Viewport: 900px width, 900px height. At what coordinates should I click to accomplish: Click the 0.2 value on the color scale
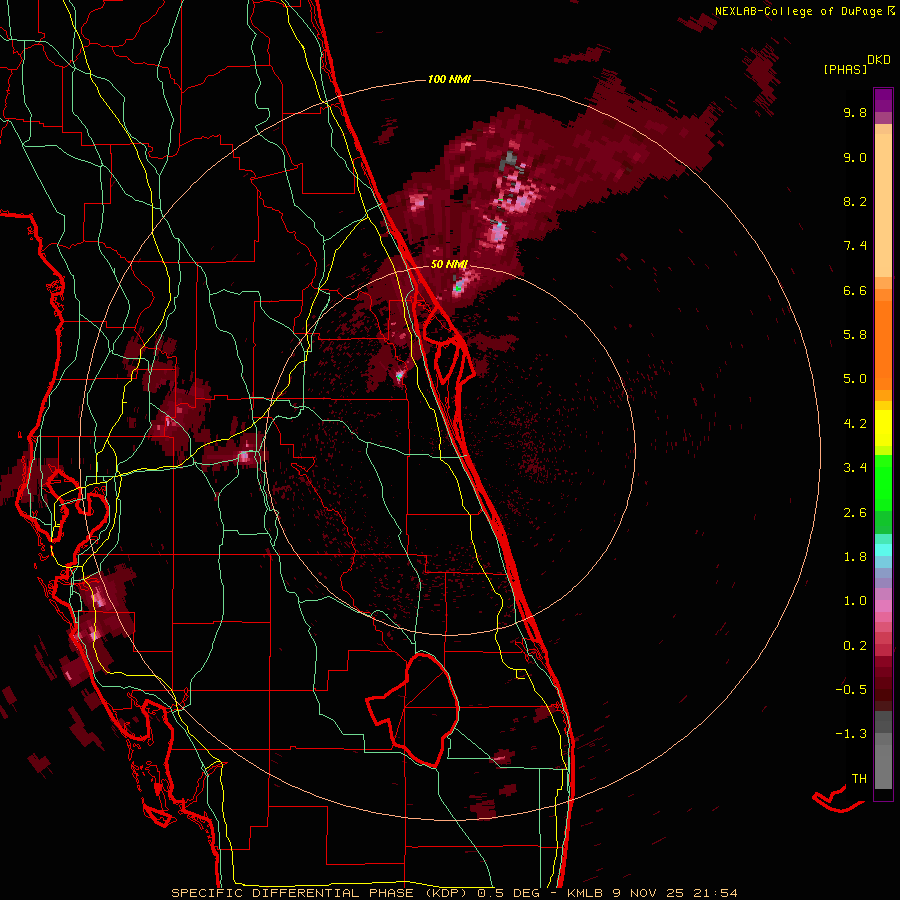pos(855,646)
